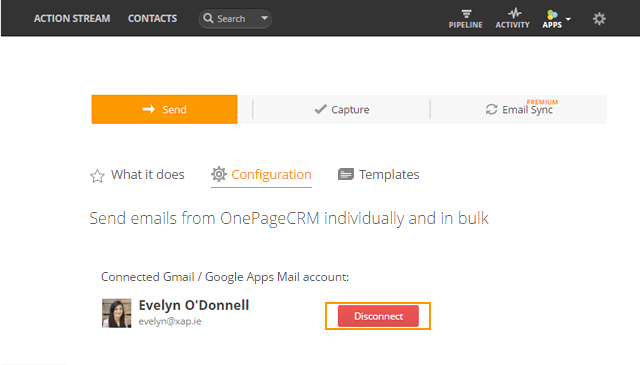Switch to the Email Sync tab
The height and width of the screenshot is (365, 640).
(519, 109)
